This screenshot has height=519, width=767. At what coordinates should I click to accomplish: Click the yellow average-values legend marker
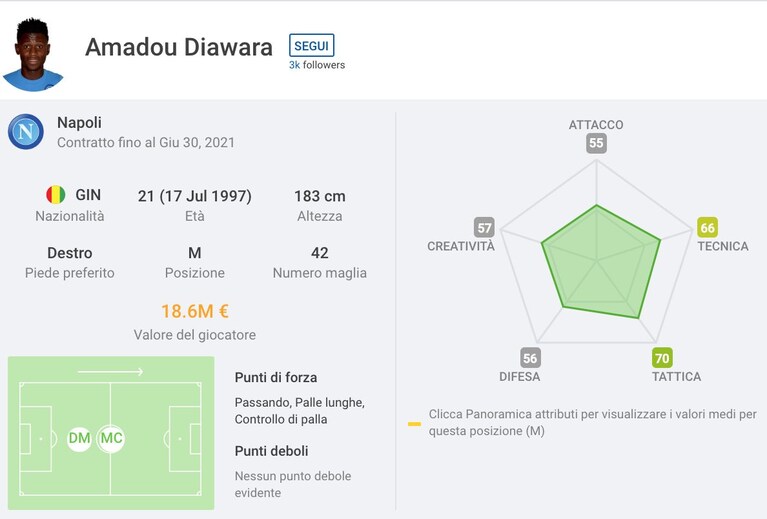click(x=414, y=424)
